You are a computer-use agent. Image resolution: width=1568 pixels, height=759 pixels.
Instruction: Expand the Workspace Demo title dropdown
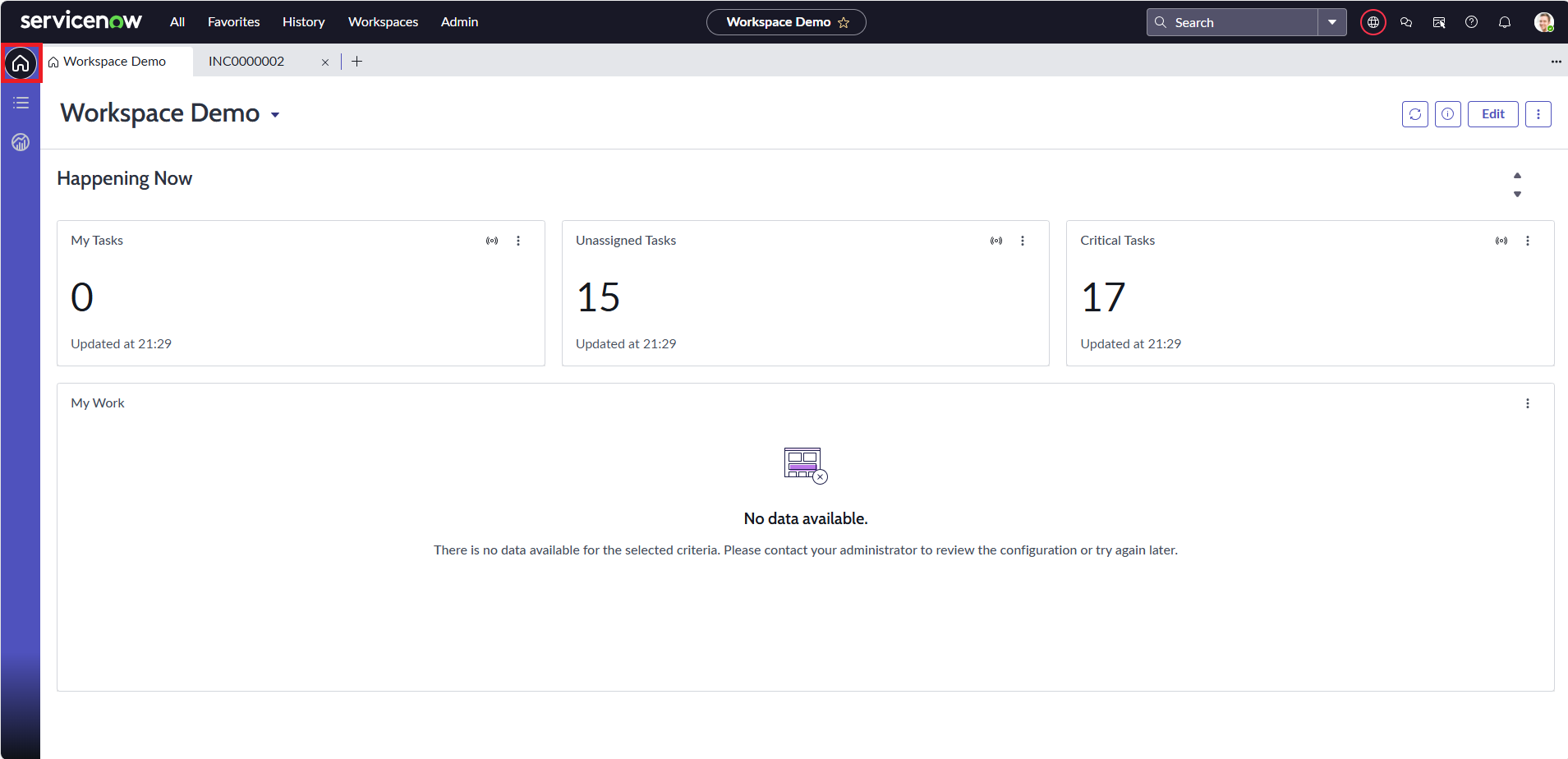[x=275, y=115]
